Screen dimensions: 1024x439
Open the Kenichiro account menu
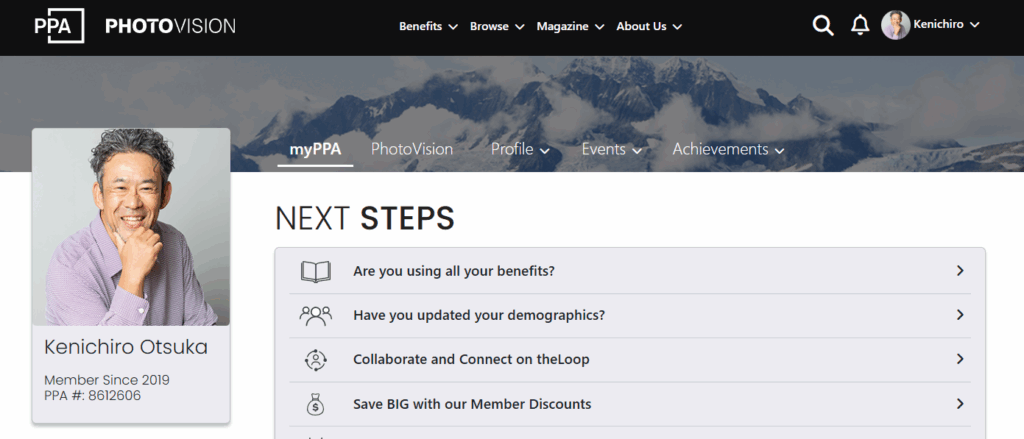pos(946,25)
